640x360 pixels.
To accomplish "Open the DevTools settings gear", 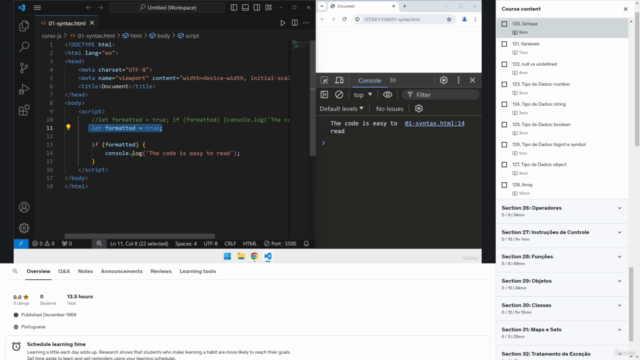I will [x=444, y=80].
